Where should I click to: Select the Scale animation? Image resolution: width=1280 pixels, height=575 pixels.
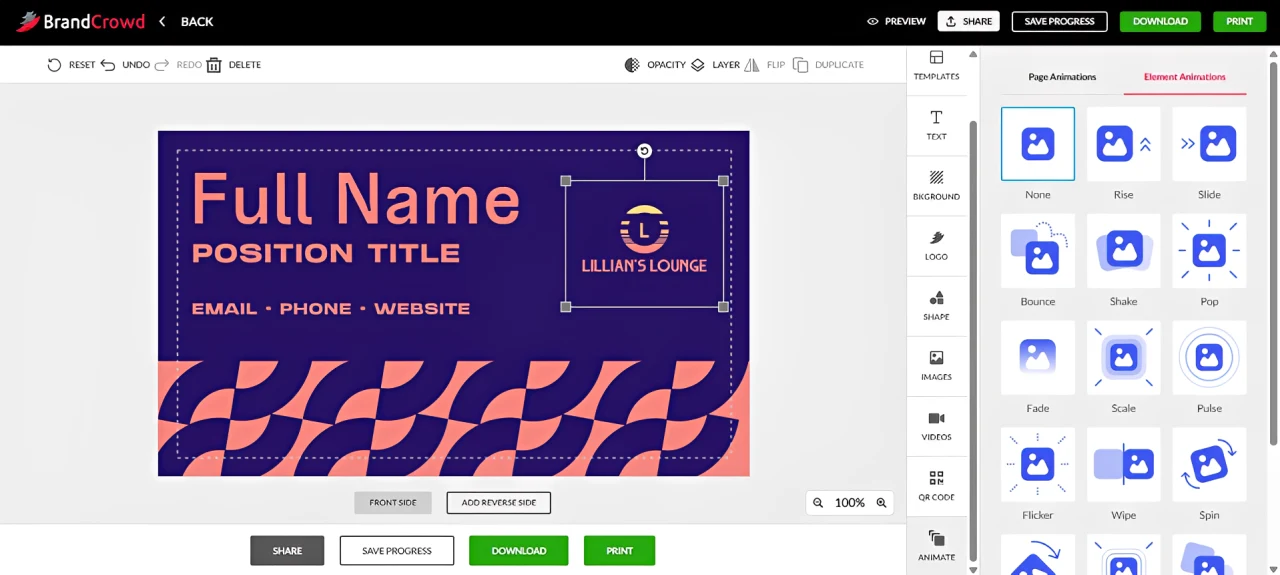tap(1124, 358)
